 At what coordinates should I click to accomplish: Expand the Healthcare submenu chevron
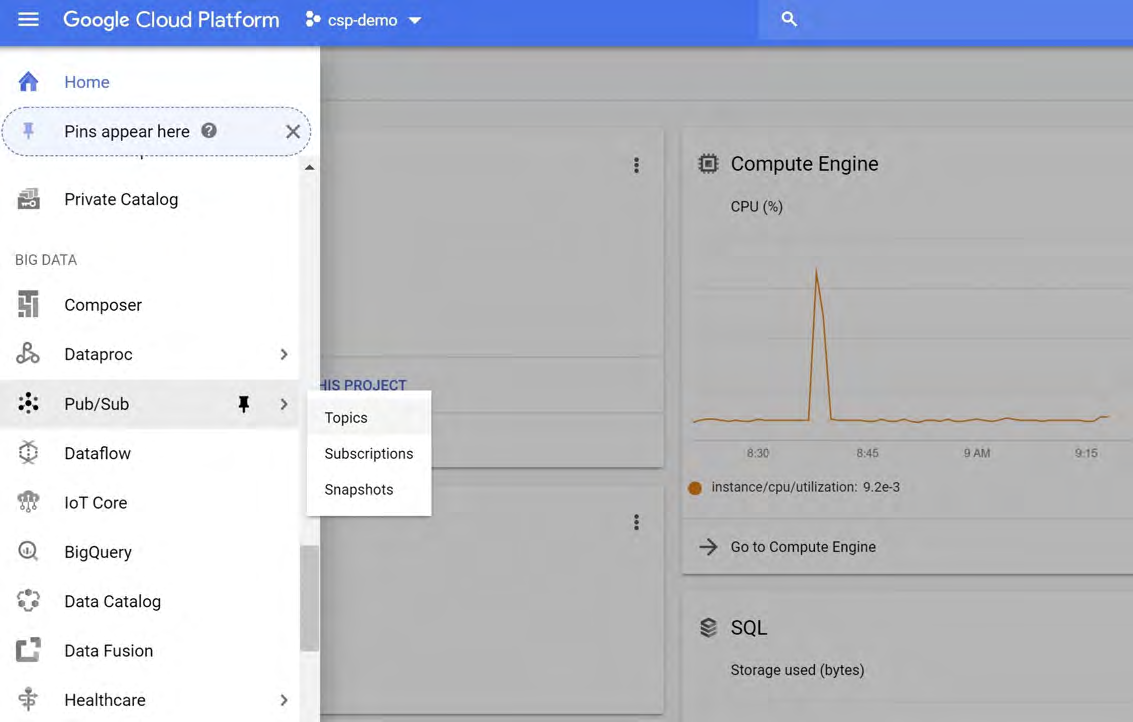284,700
